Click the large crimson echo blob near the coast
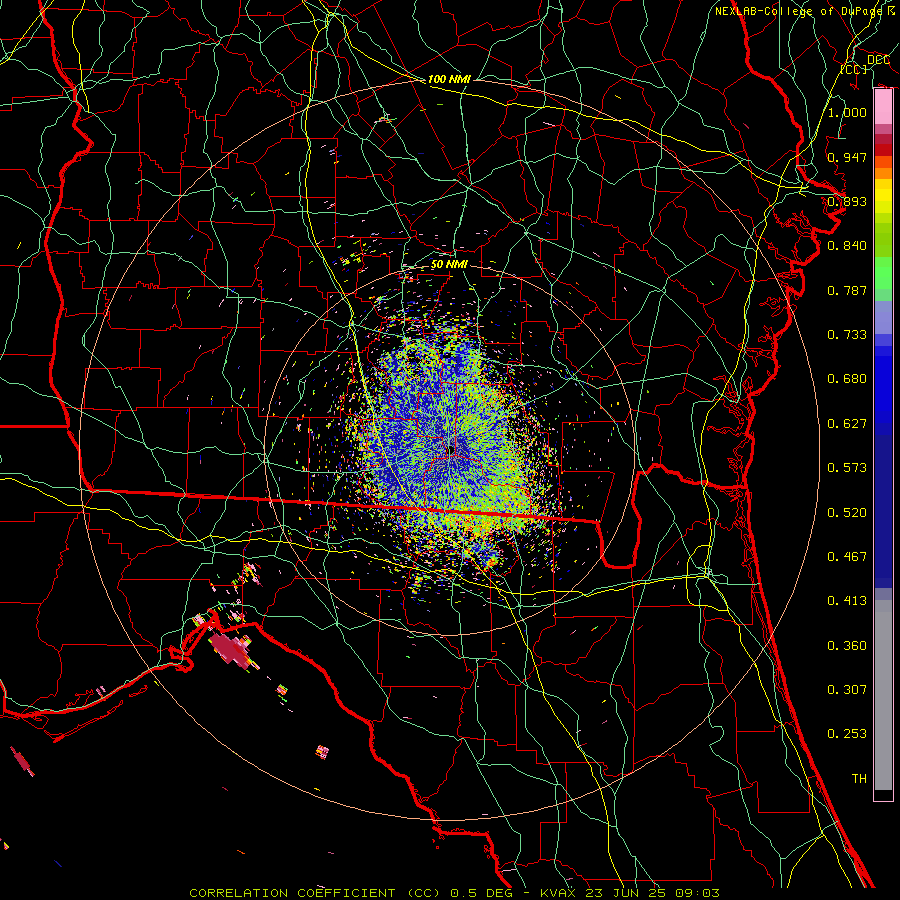Viewport: 900px width, 900px height. [x=231, y=649]
